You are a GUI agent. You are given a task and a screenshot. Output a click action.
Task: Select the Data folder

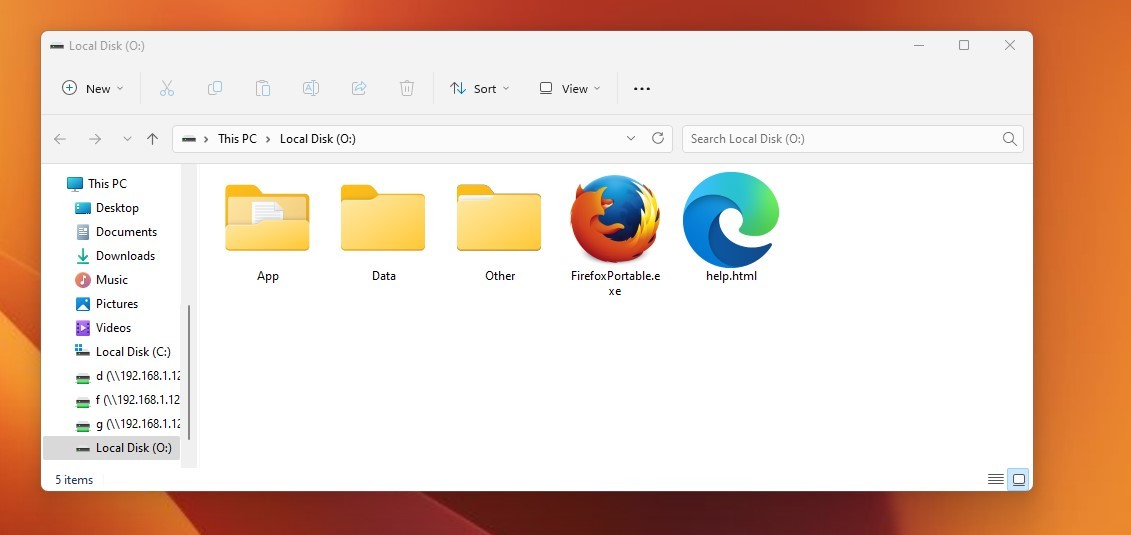coord(384,233)
